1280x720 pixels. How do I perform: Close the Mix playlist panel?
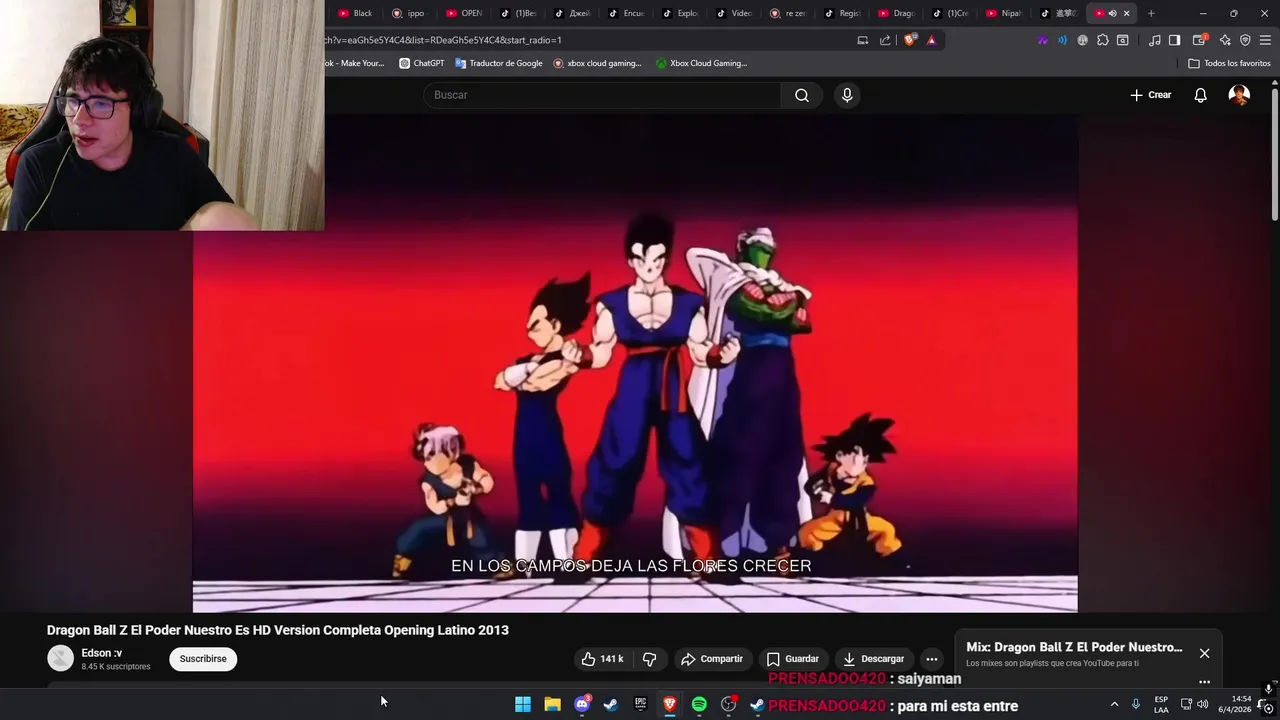(1204, 653)
